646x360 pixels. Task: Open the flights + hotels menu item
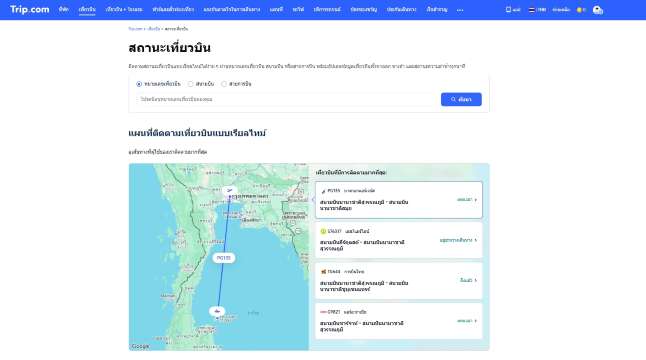point(124,9)
